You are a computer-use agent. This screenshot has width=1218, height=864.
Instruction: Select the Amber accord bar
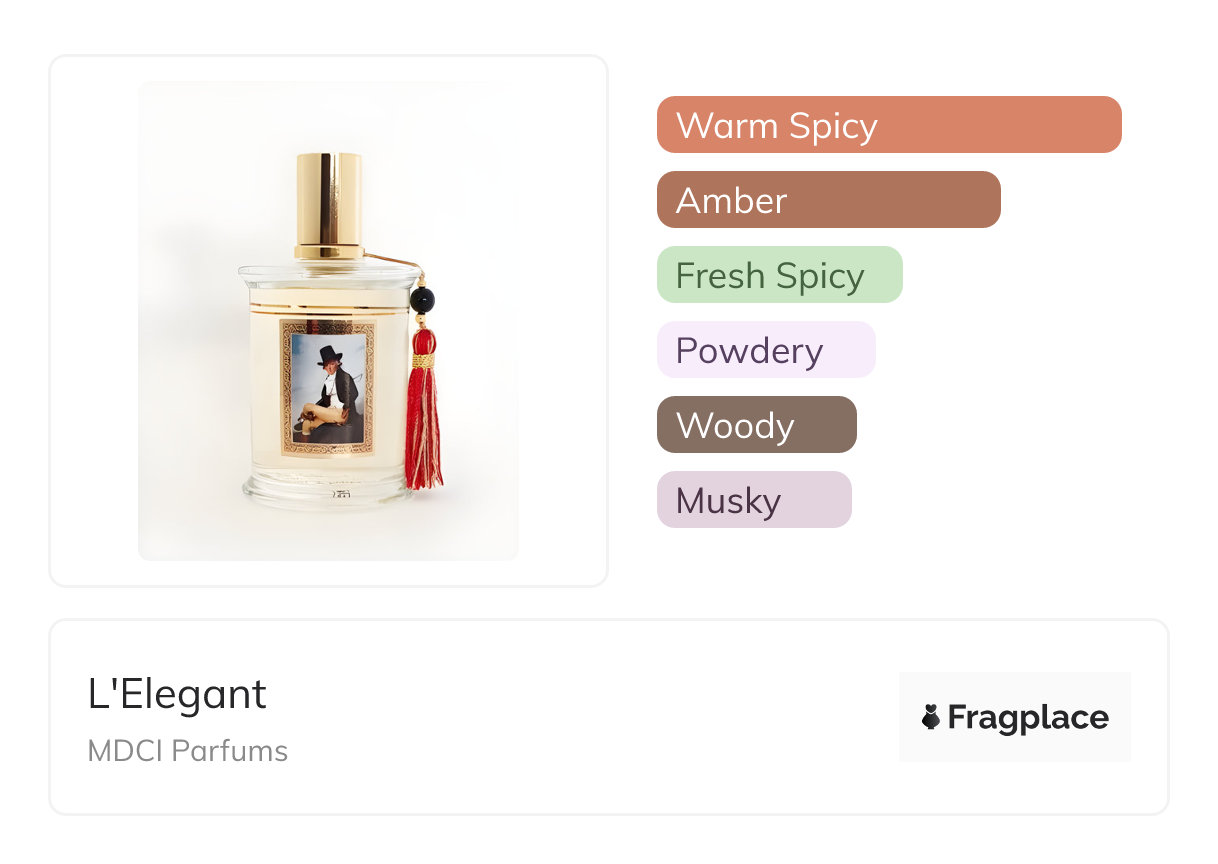828,200
